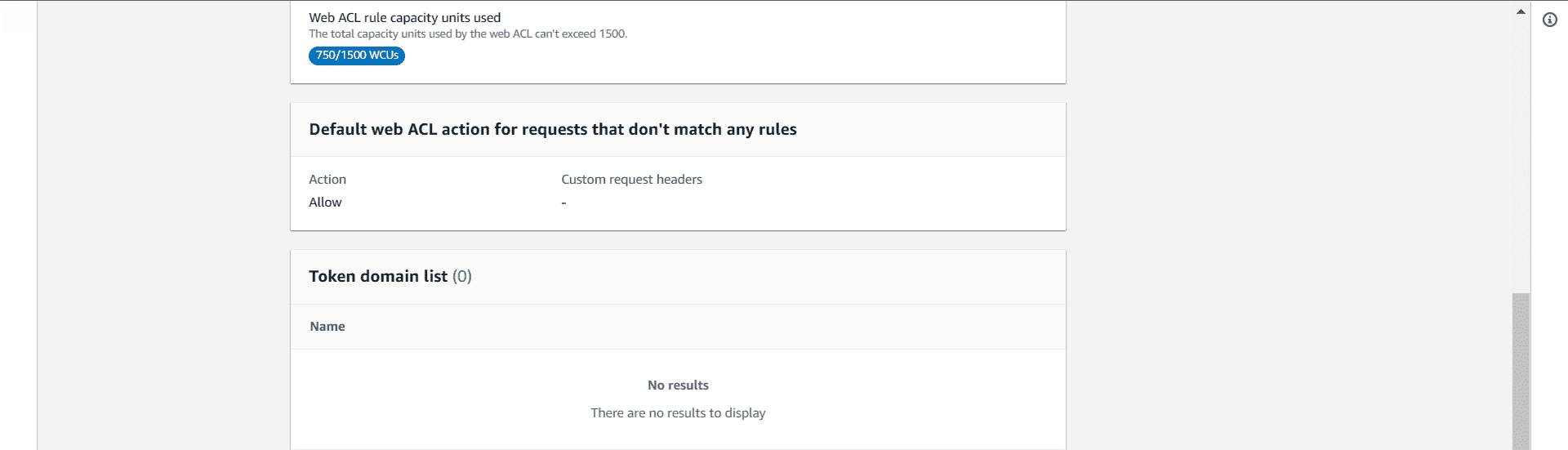
Task: Click the Custom request headers label
Action: (x=631, y=180)
